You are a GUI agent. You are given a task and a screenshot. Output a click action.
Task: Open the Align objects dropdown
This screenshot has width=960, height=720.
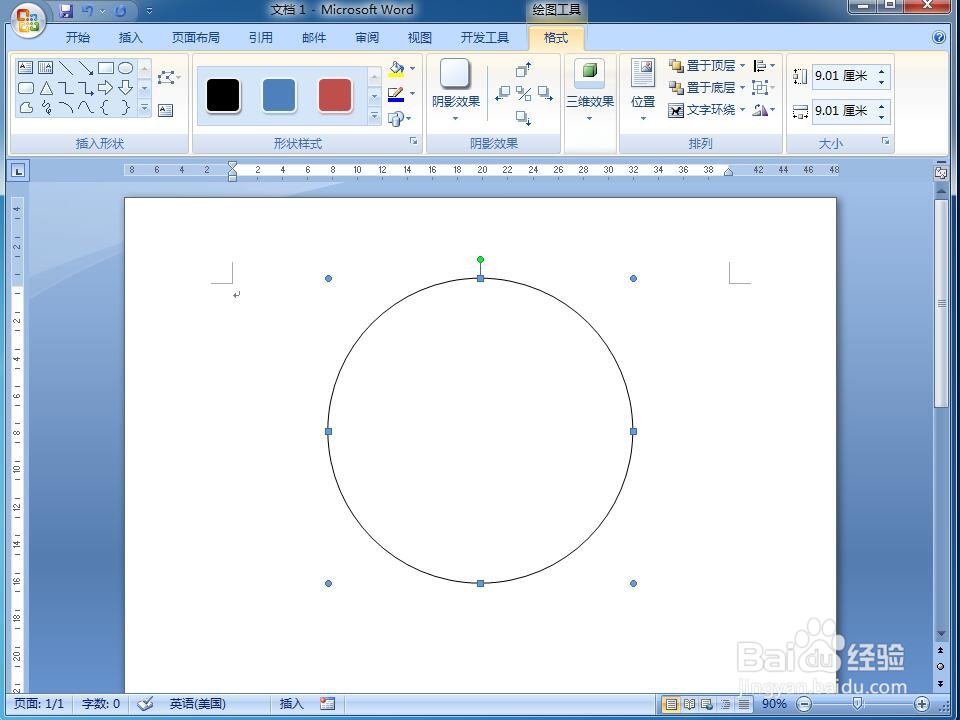(x=763, y=66)
